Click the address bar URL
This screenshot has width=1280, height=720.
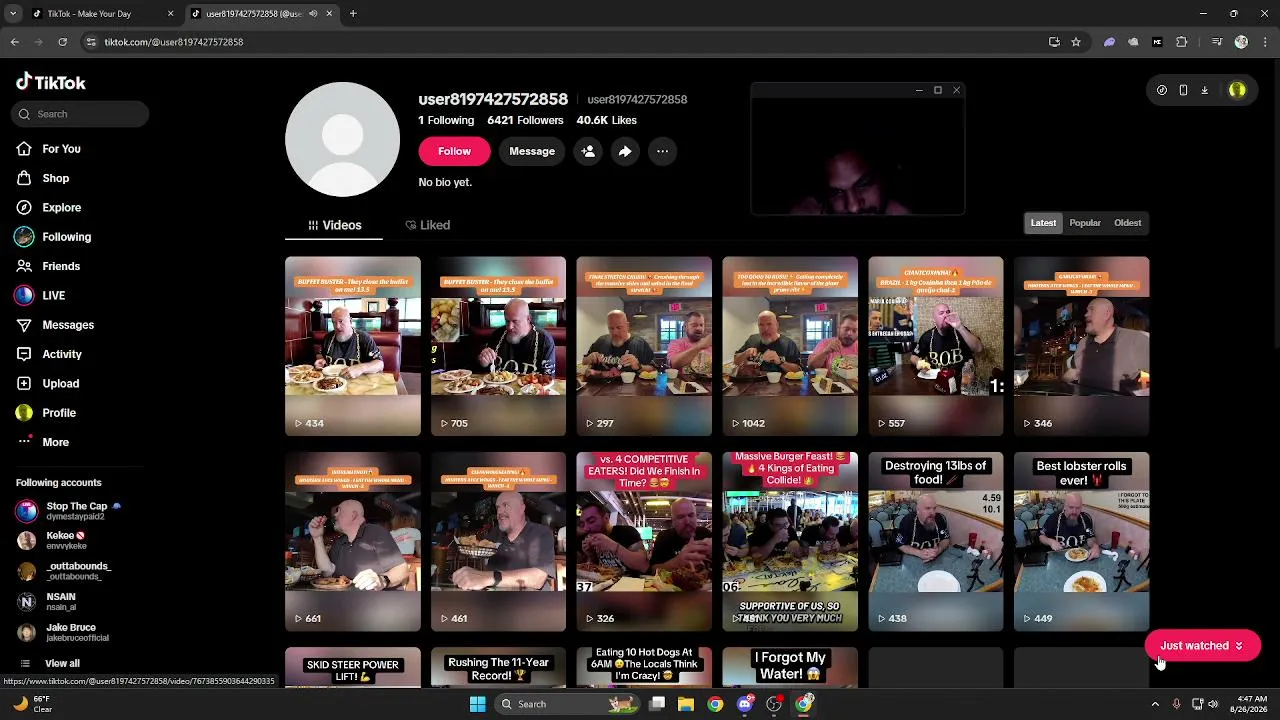pyautogui.click(x=174, y=42)
